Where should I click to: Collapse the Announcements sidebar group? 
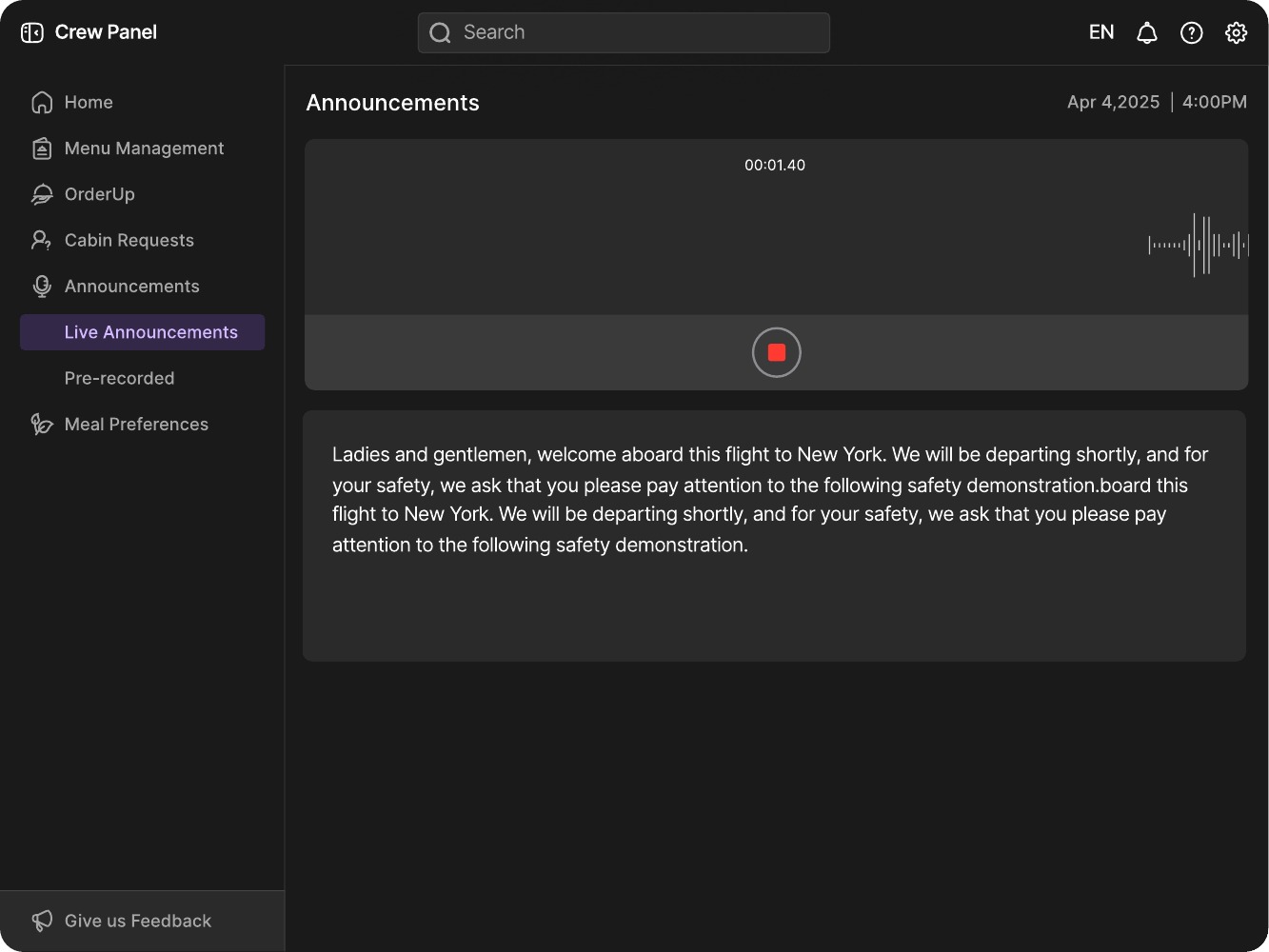coord(143,287)
